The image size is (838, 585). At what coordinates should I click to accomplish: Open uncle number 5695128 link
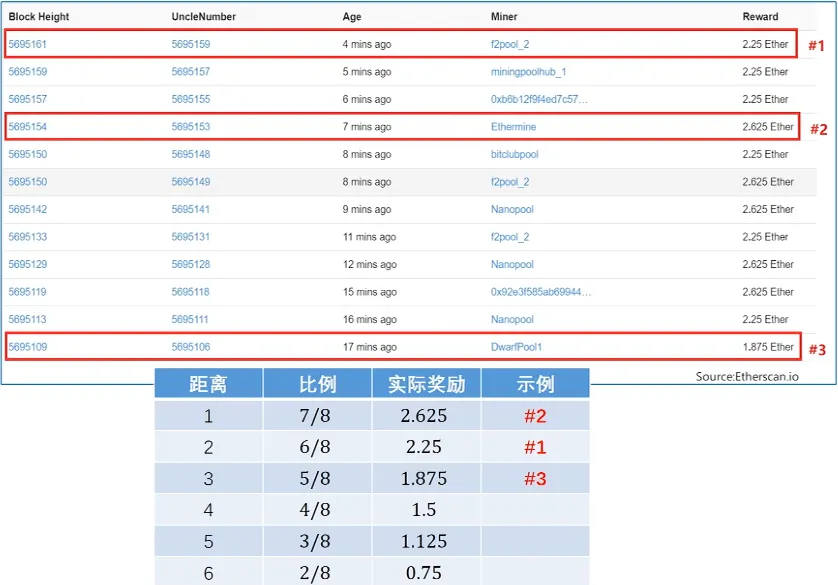(x=191, y=264)
